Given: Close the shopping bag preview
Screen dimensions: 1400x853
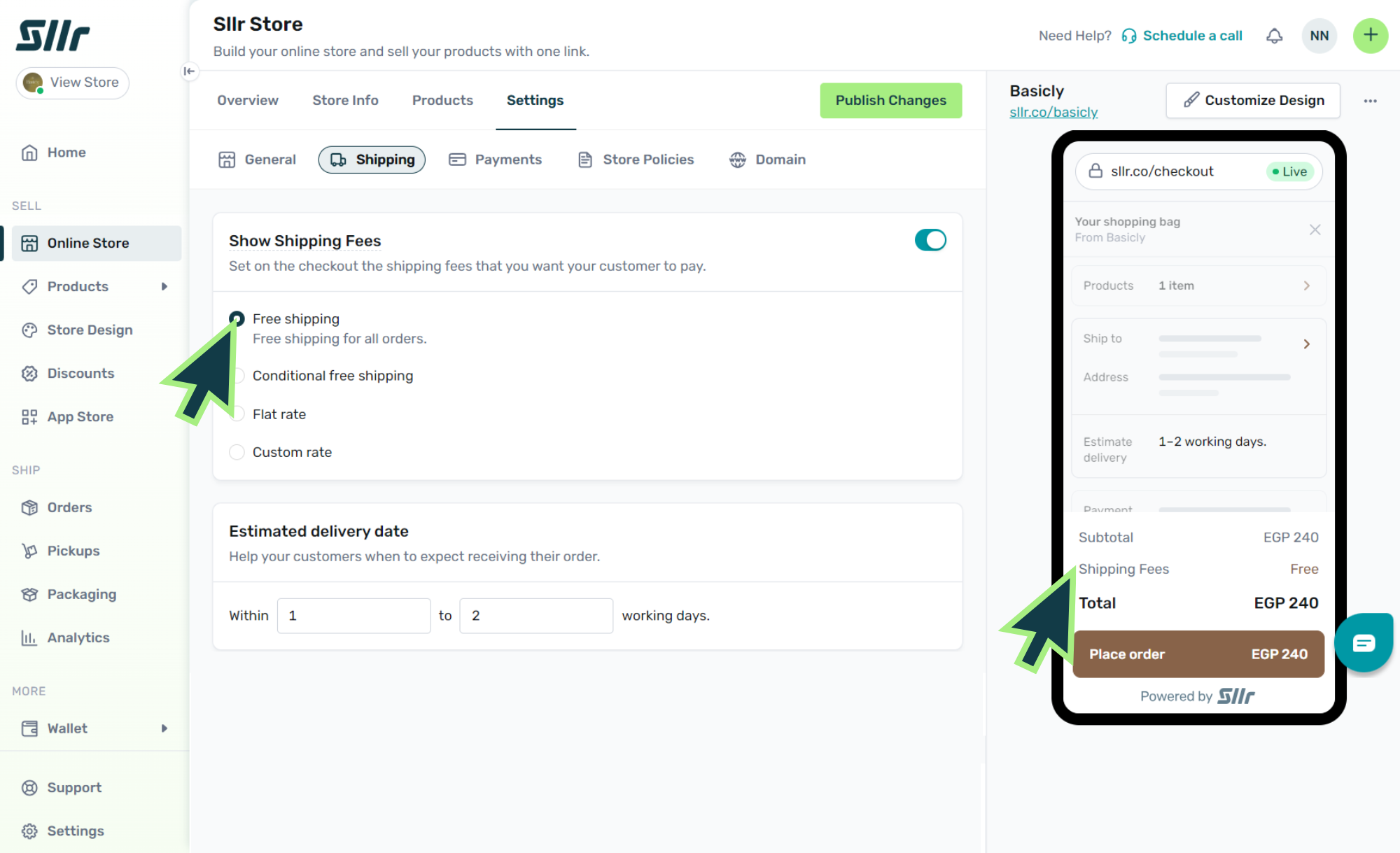Looking at the screenshot, I should pos(1315,230).
